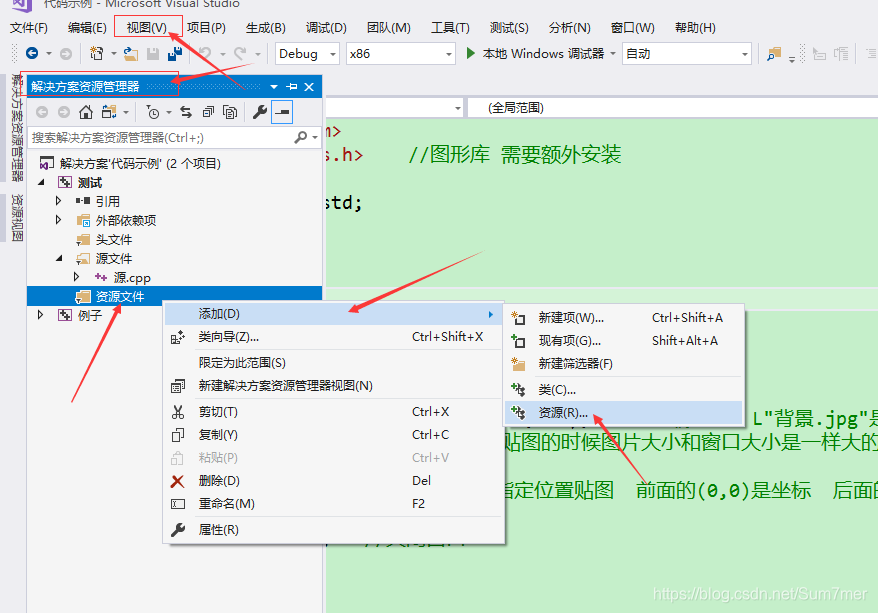
Task: Open the 编辑(E) menu
Action: click(x=87, y=27)
